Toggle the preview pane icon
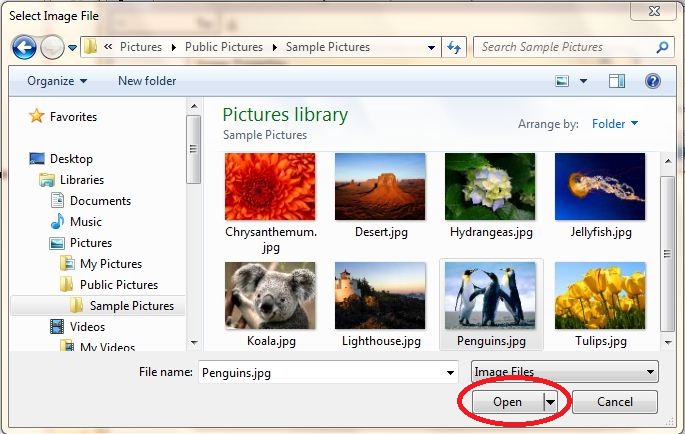 click(x=617, y=81)
